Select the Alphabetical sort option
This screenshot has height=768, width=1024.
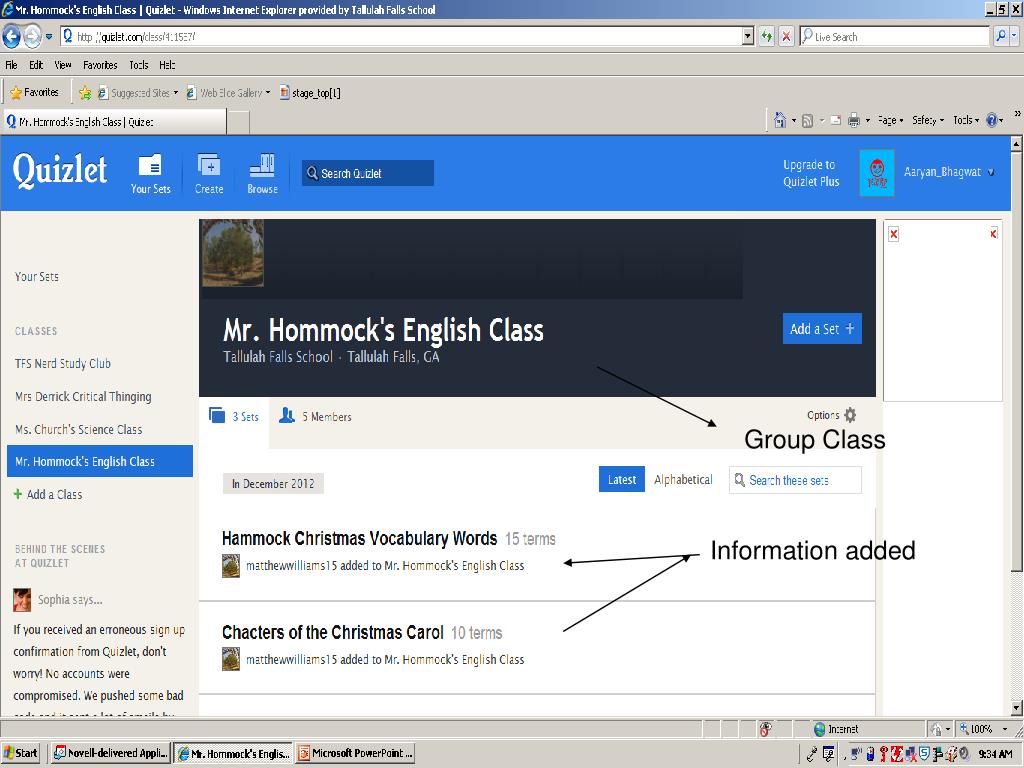(x=683, y=479)
